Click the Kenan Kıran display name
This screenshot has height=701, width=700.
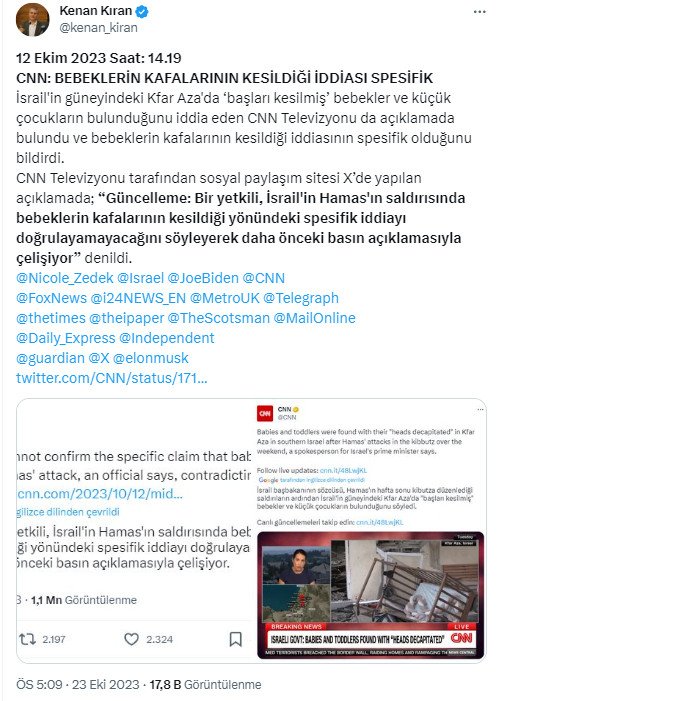point(96,11)
